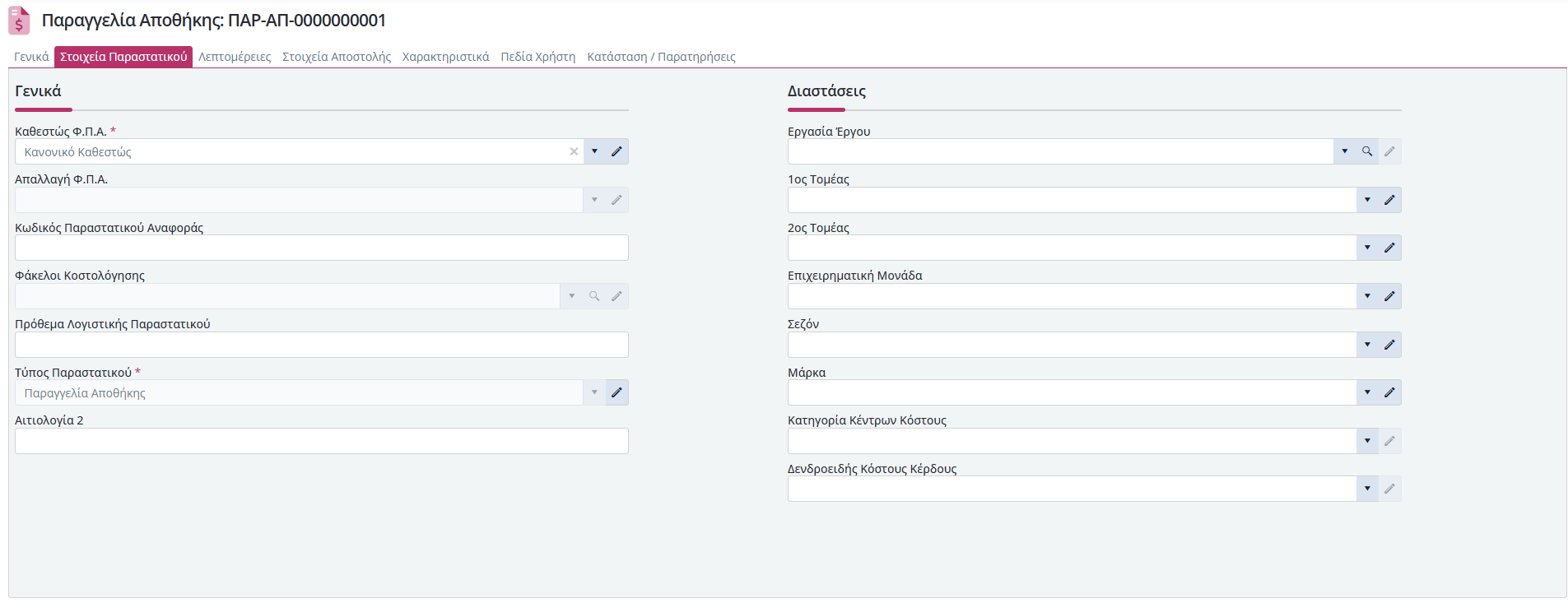Expand the Τύπος Παραστατικού dropdown
Viewport: 1568px width, 603px height.
594,392
